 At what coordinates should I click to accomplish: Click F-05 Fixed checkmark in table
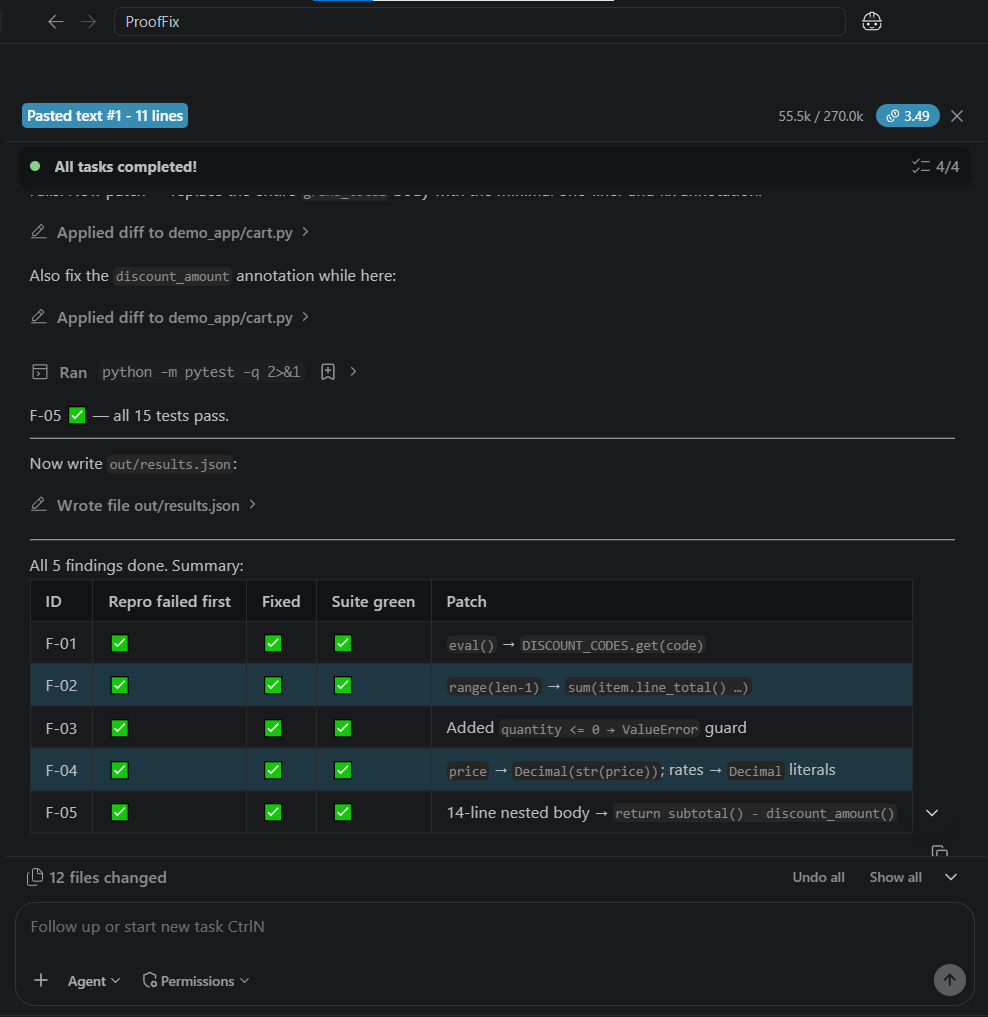click(273, 813)
